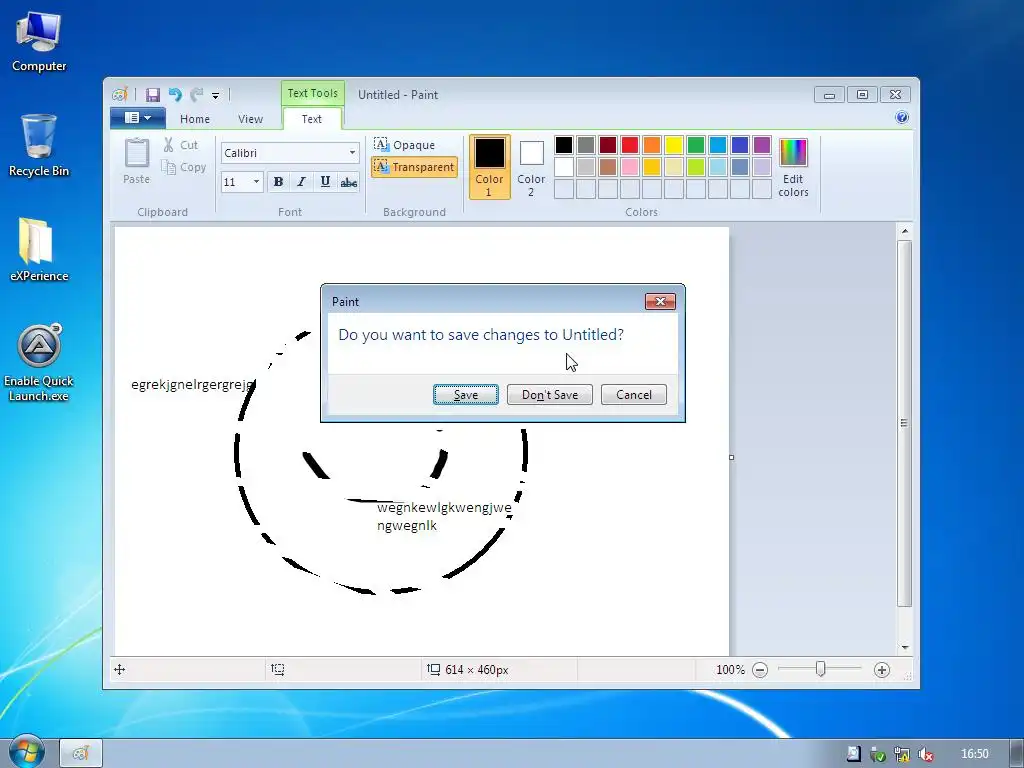Image resolution: width=1024 pixels, height=768 pixels.
Task: Open Edit colors dialog
Action: [x=793, y=167]
